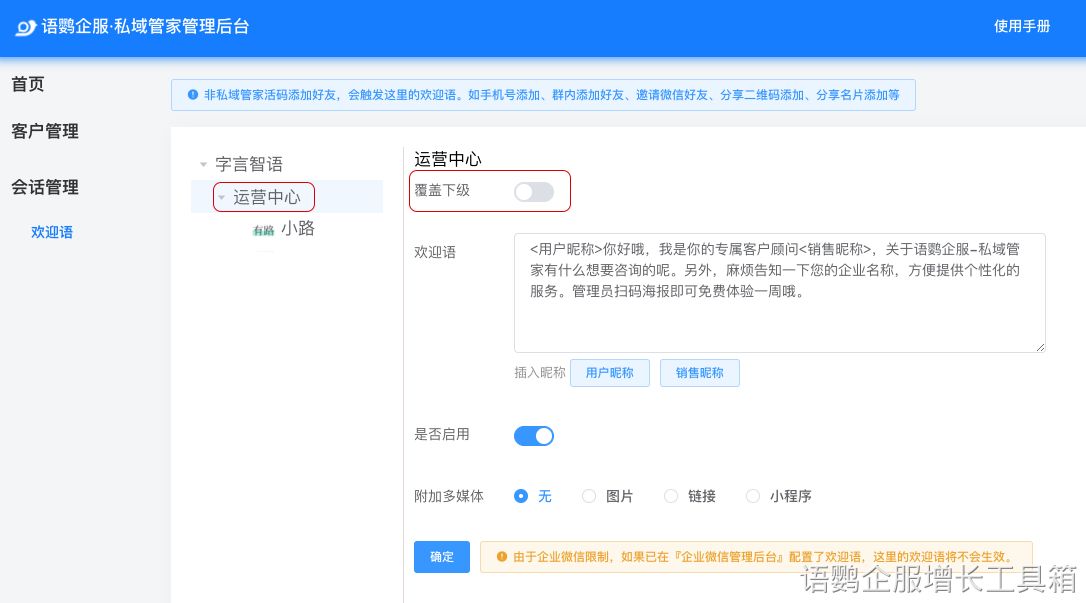Toggle the 覆盖下级 switch

pos(533,191)
